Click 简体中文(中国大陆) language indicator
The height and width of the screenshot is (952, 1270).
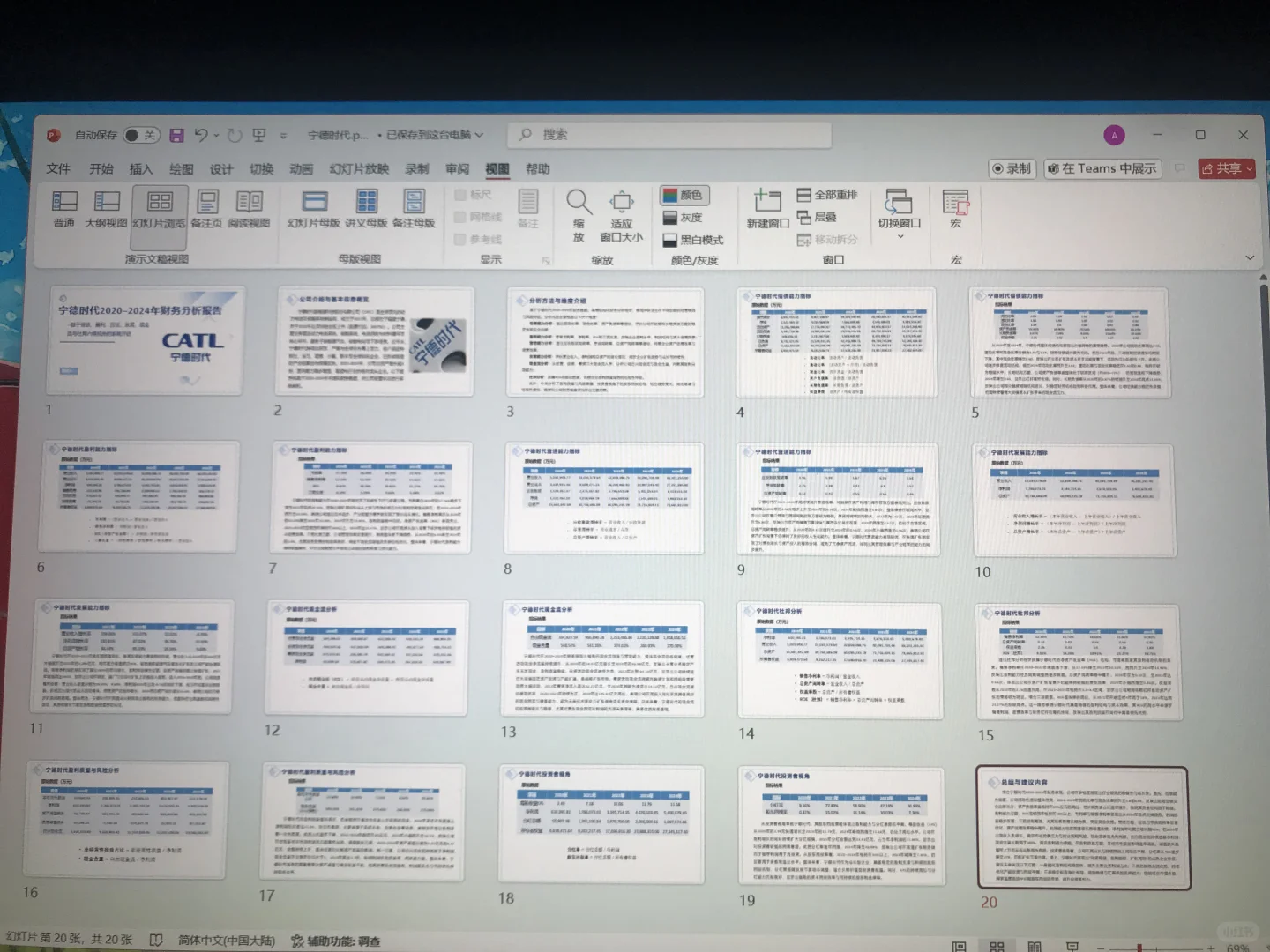click(227, 941)
